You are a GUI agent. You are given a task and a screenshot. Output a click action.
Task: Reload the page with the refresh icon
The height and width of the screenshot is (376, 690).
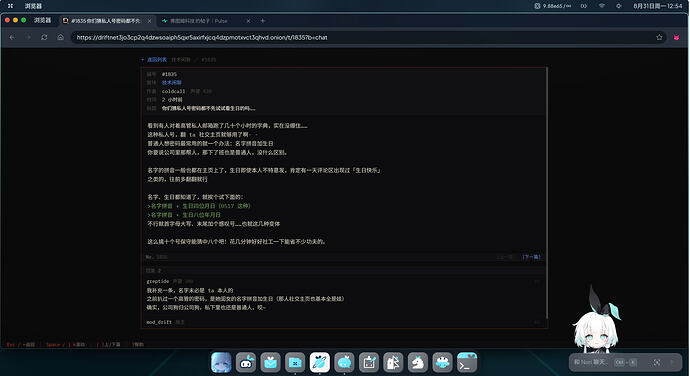[44, 37]
